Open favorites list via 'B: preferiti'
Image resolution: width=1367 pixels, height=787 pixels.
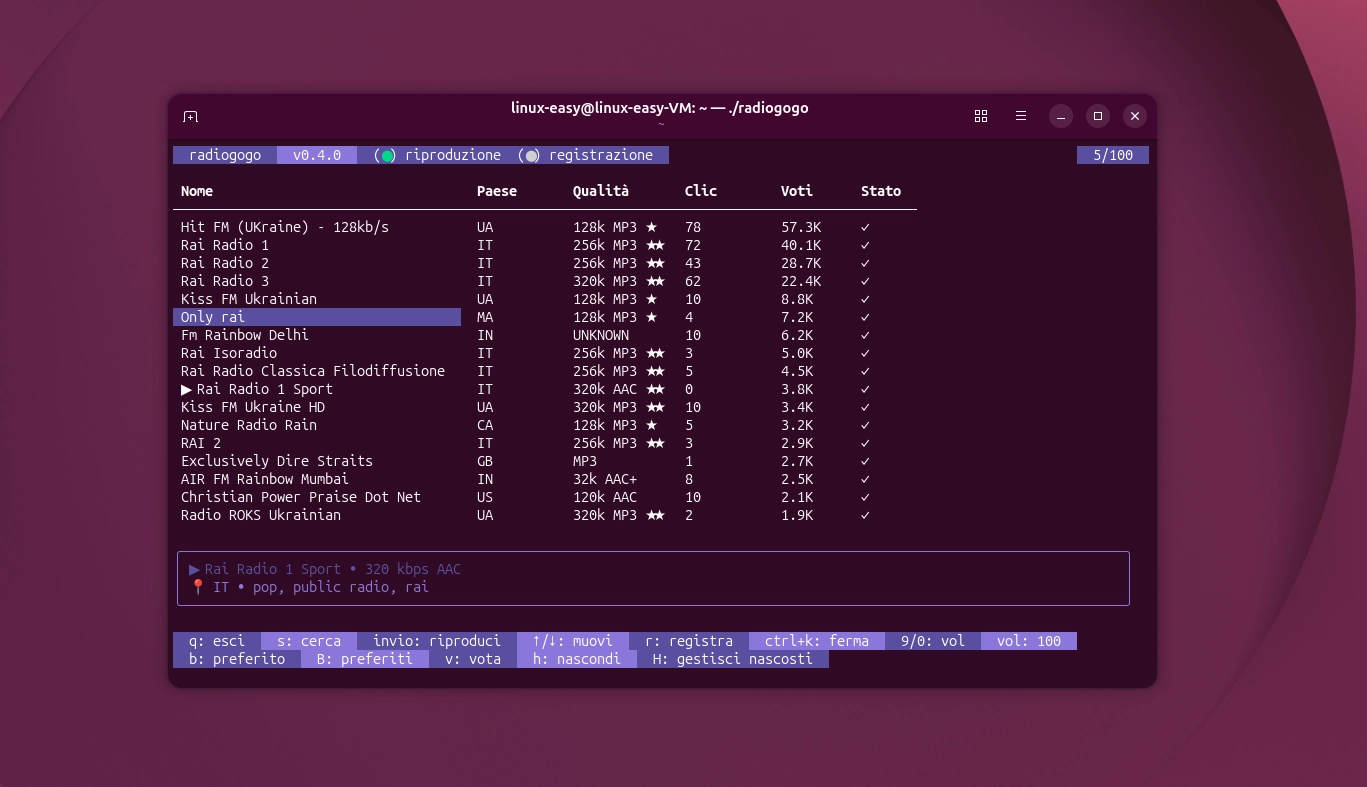[x=364, y=658]
